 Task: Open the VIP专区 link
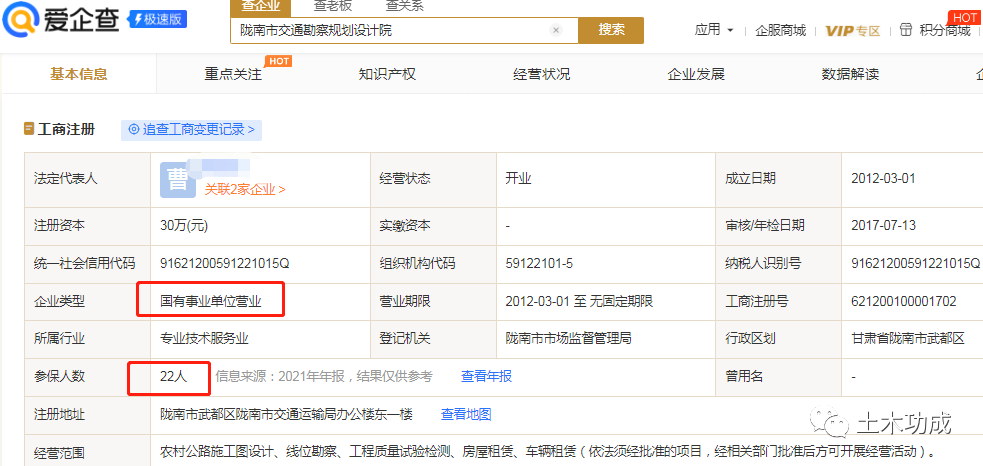(853, 31)
